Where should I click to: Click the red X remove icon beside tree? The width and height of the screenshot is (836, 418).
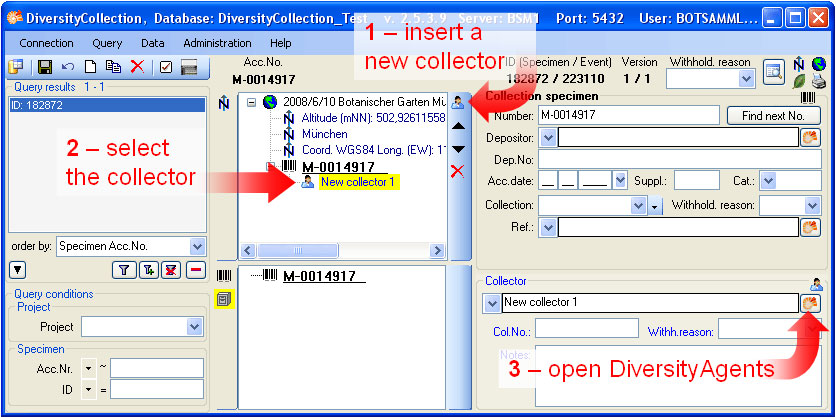coord(458,171)
